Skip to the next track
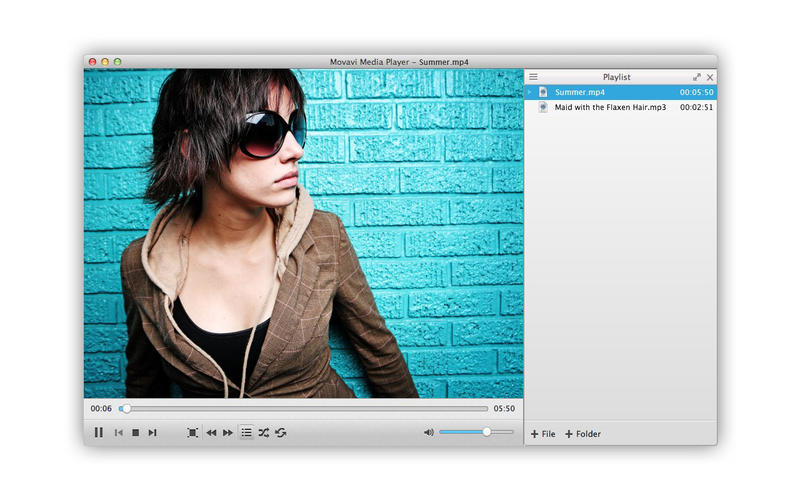Screen dimensions: 800x500 [x=153, y=433]
